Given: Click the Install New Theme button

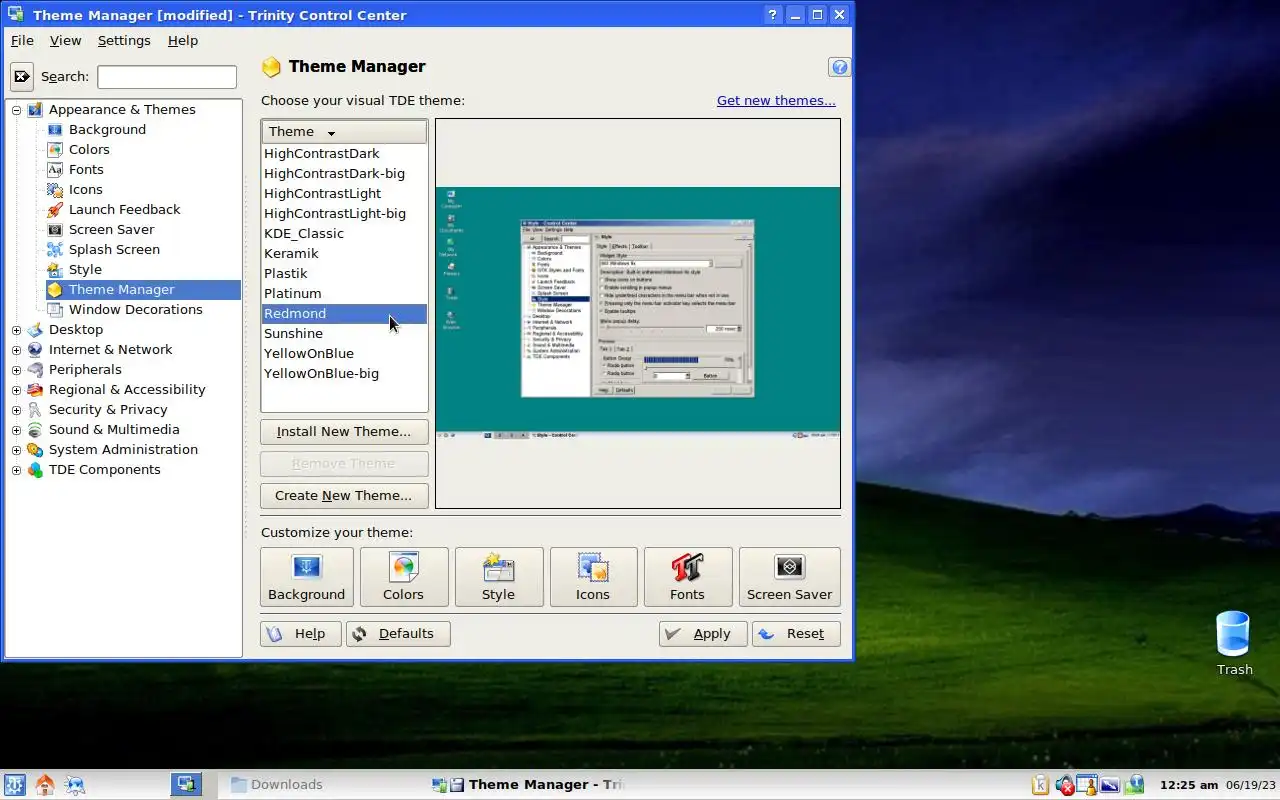Looking at the screenshot, I should pos(344,432).
